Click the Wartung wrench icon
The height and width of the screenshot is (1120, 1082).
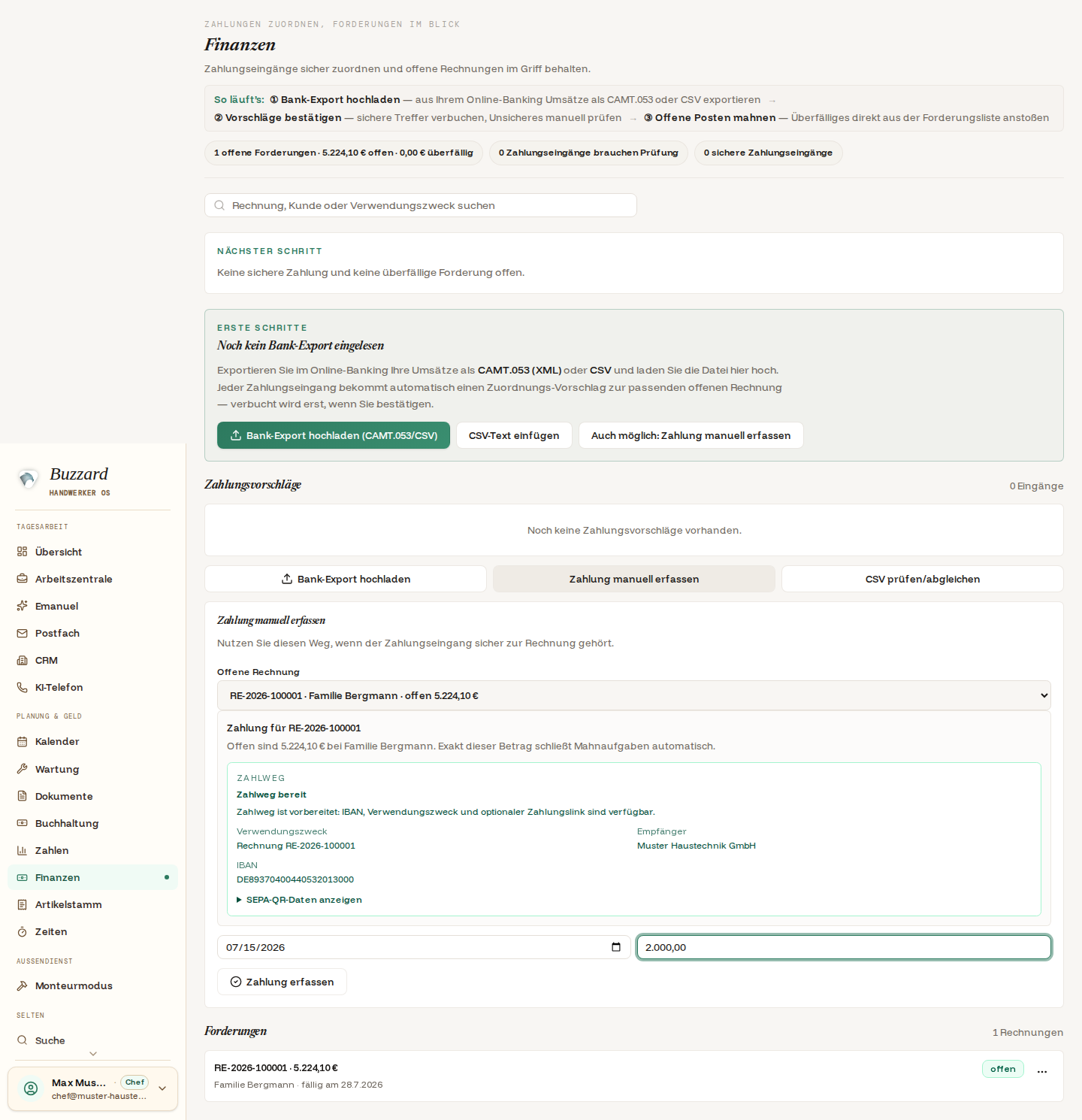coord(22,769)
